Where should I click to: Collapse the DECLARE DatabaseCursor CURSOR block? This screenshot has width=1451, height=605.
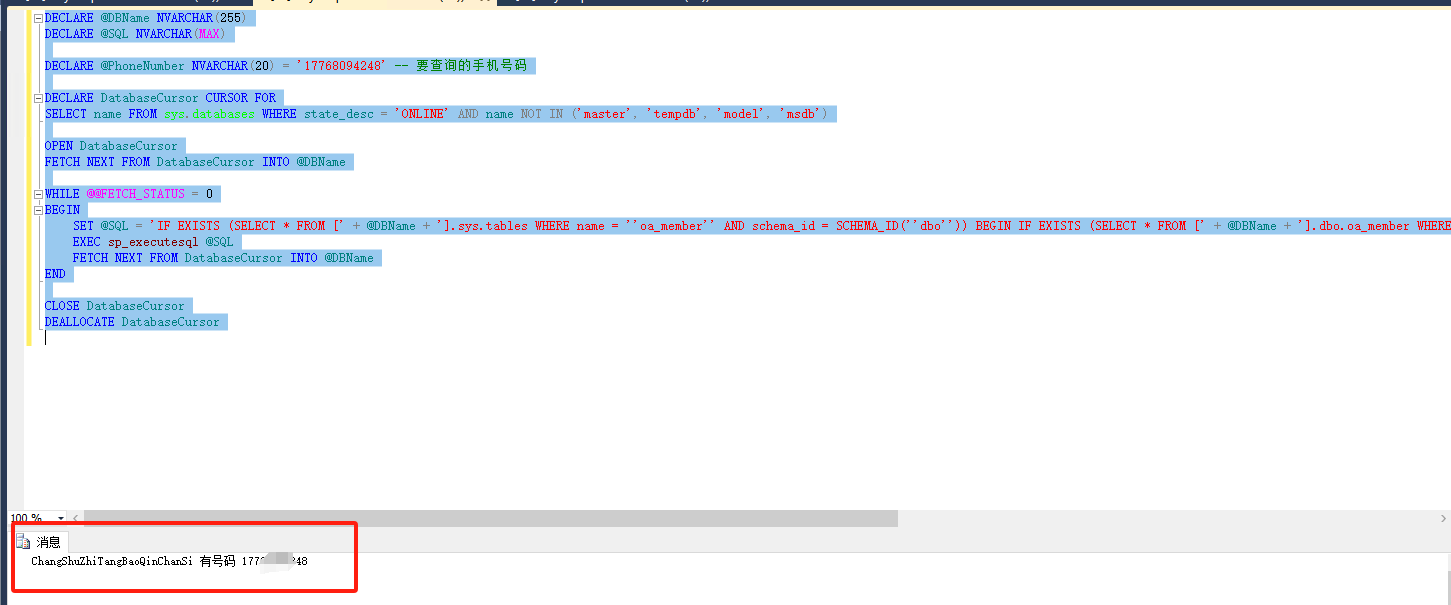(37, 98)
